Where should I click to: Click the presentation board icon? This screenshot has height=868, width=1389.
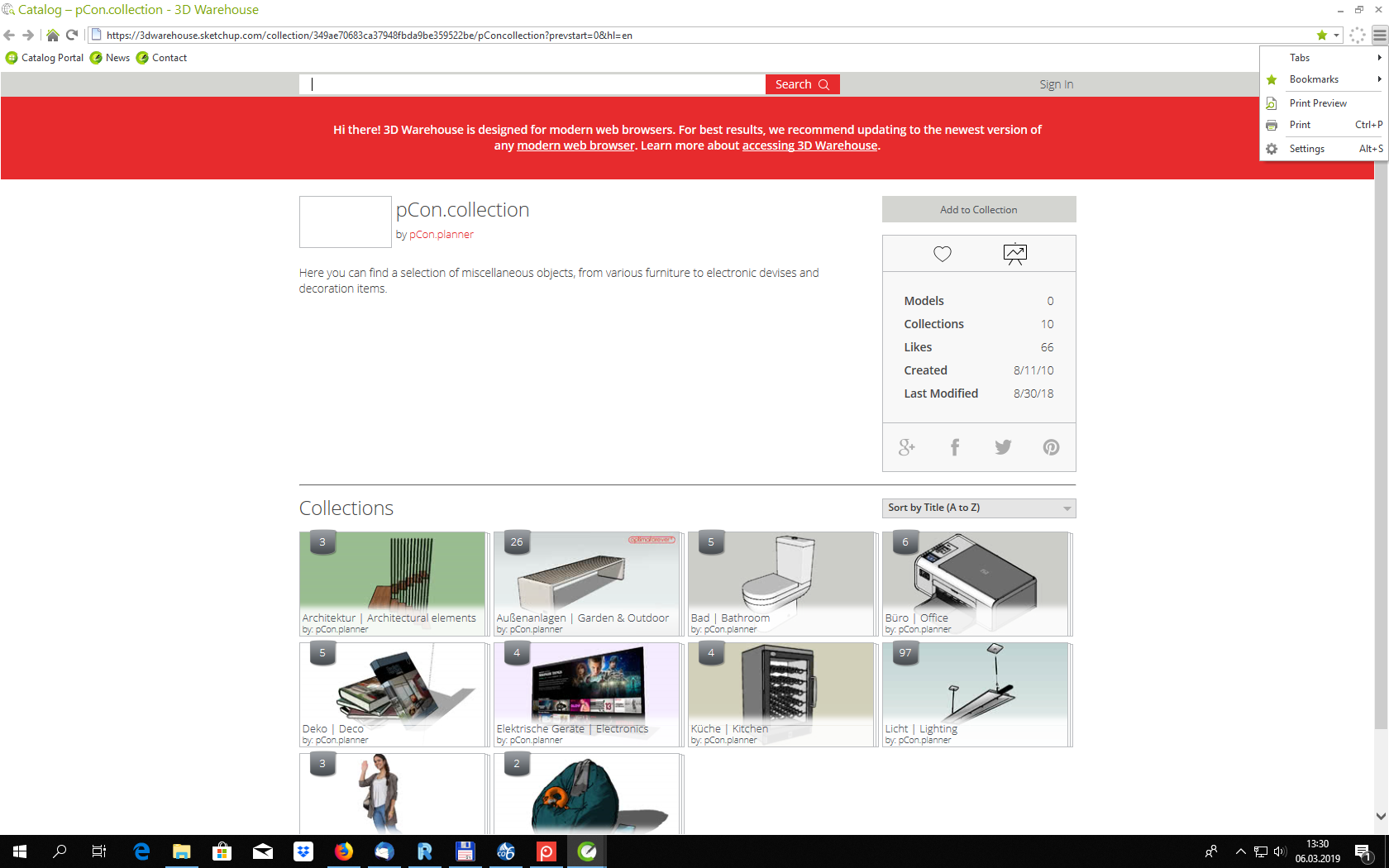1014,254
